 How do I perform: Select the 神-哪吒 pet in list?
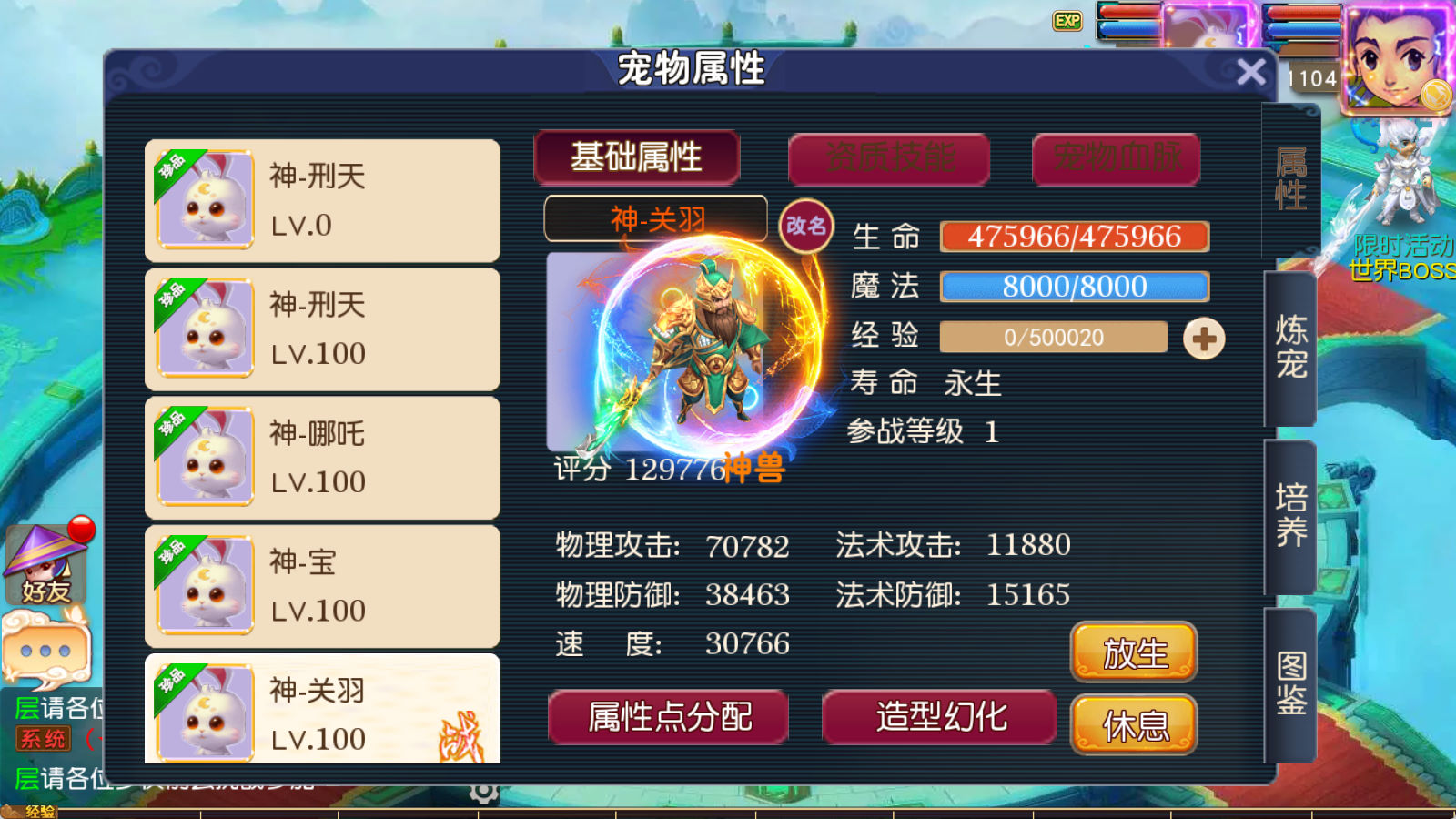pyautogui.click(x=322, y=458)
